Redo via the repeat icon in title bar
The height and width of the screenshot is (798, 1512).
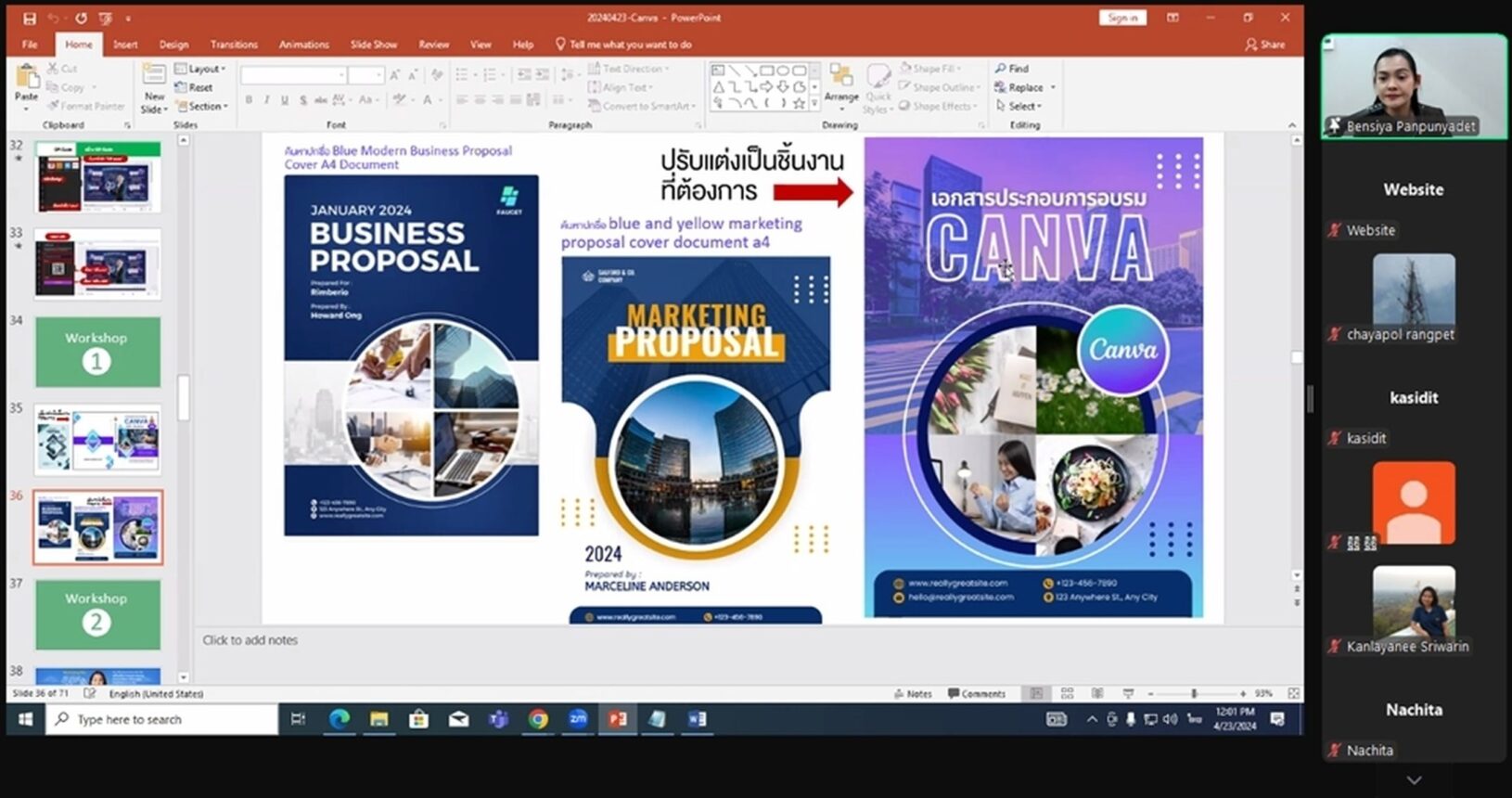click(81, 18)
